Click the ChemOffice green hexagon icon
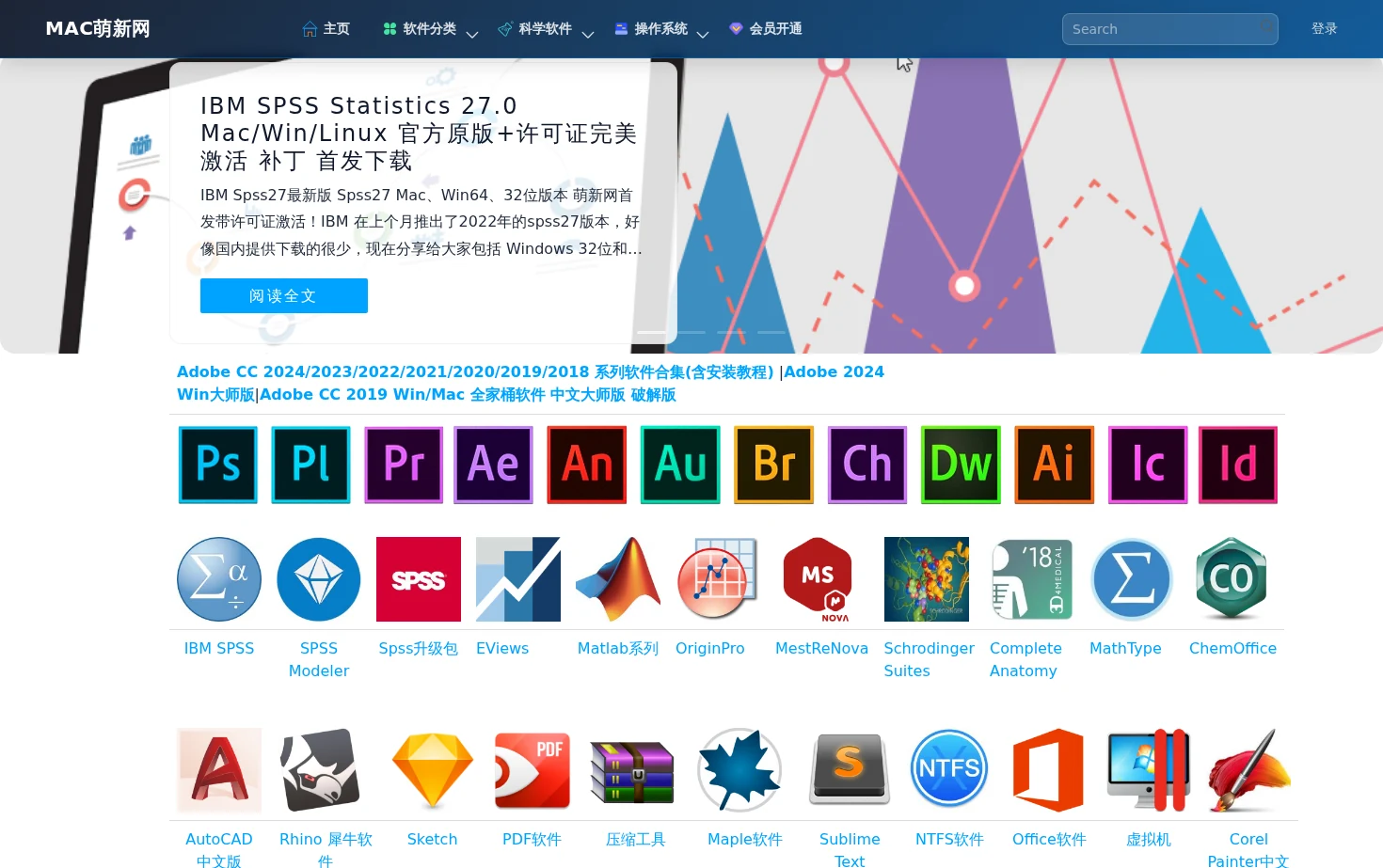Screen dimensions: 1383x868 [1232, 579]
